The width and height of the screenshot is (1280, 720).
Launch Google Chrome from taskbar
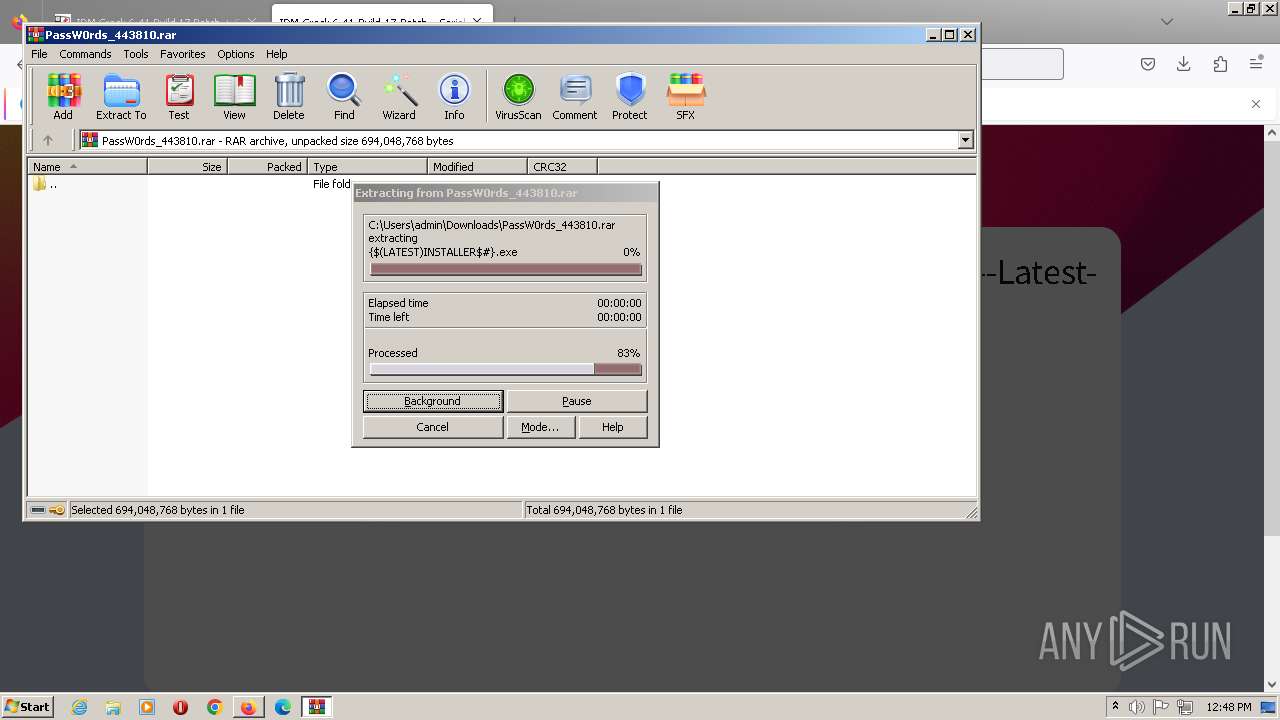tap(214, 707)
